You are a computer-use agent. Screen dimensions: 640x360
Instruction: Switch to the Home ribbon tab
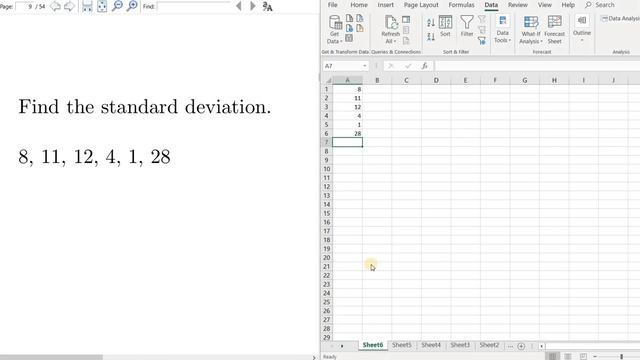[359, 5]
